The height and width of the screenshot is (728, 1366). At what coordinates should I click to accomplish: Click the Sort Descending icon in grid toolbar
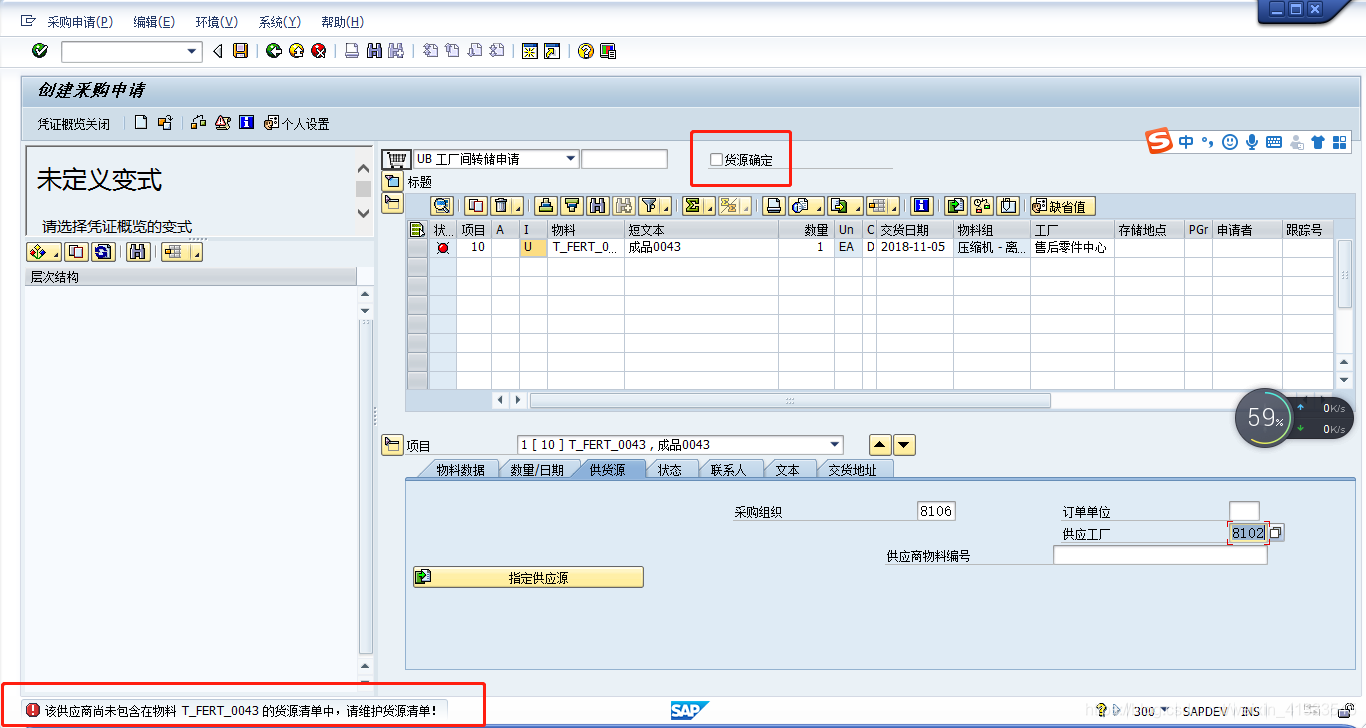point(572,206)
